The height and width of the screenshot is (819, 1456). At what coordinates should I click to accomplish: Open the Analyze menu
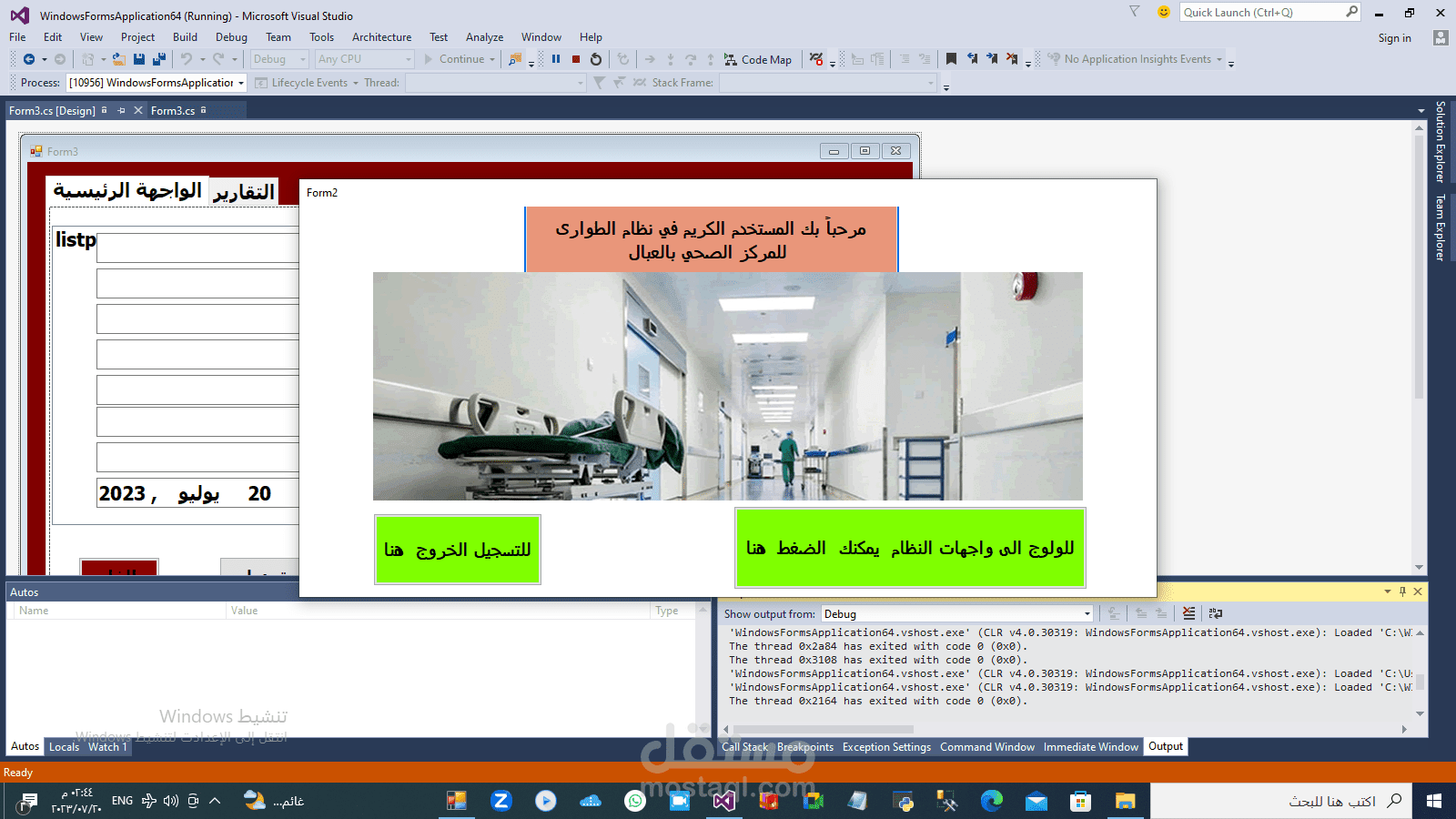pos(484,37)
